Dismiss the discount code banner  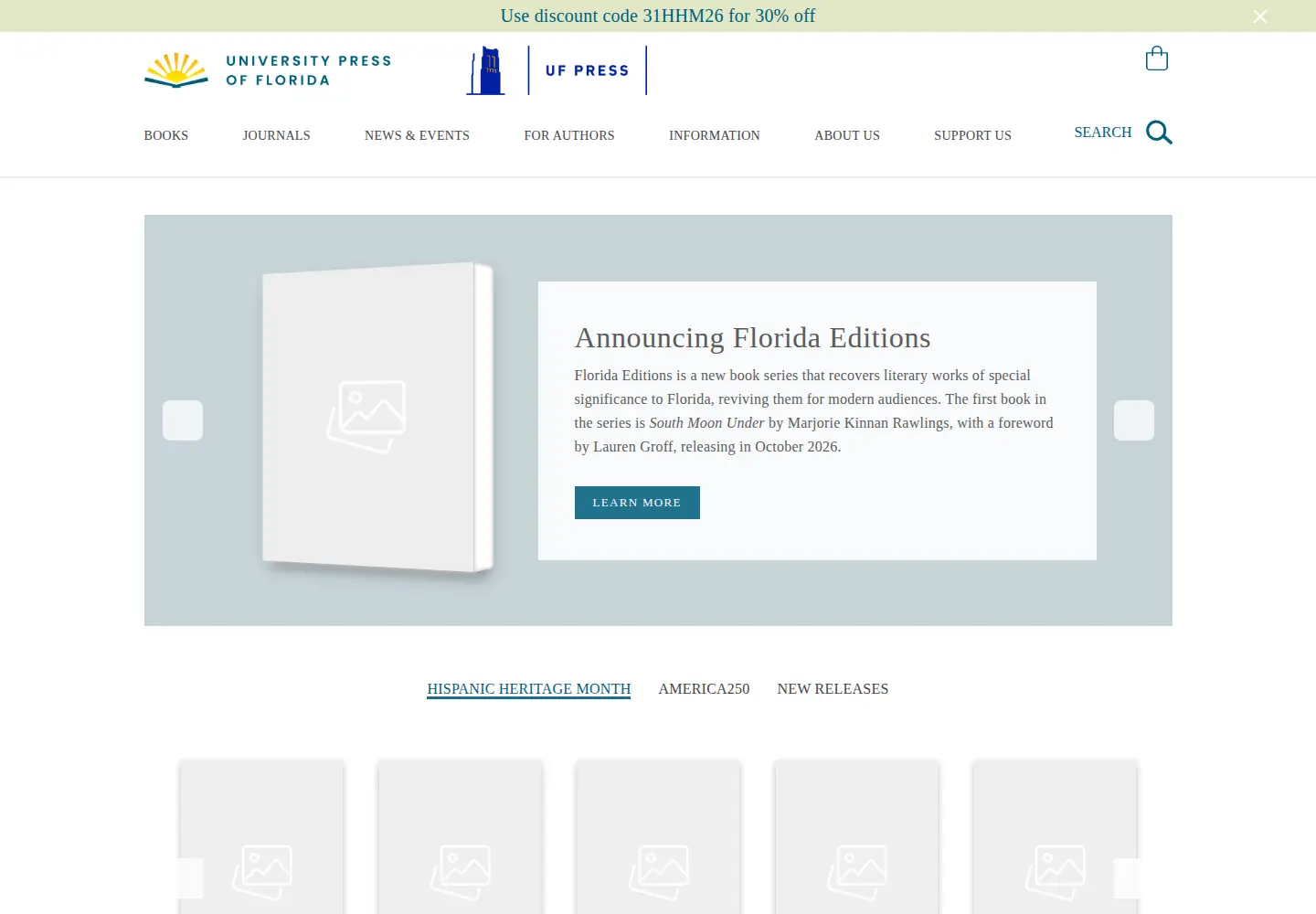click(x=1260, y=16)
